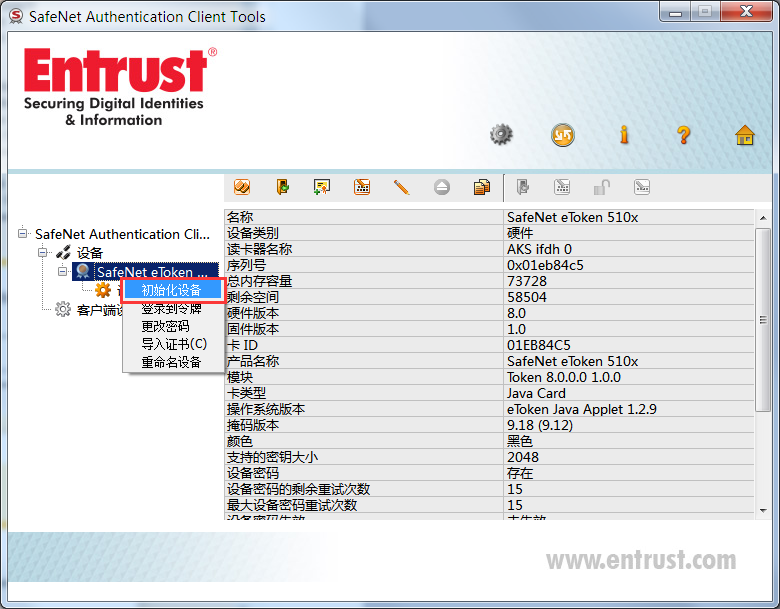This screenshot has height=609, width=780.
Task: Click the greyed Unlock Token padlock icon
Action: [602, 187]
